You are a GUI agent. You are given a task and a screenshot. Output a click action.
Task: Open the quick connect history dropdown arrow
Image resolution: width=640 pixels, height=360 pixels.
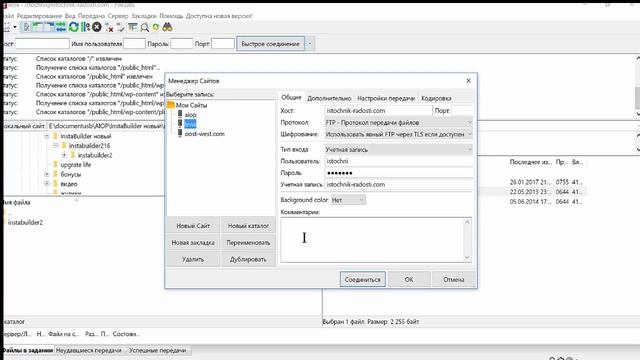click(x=310, y=44)
